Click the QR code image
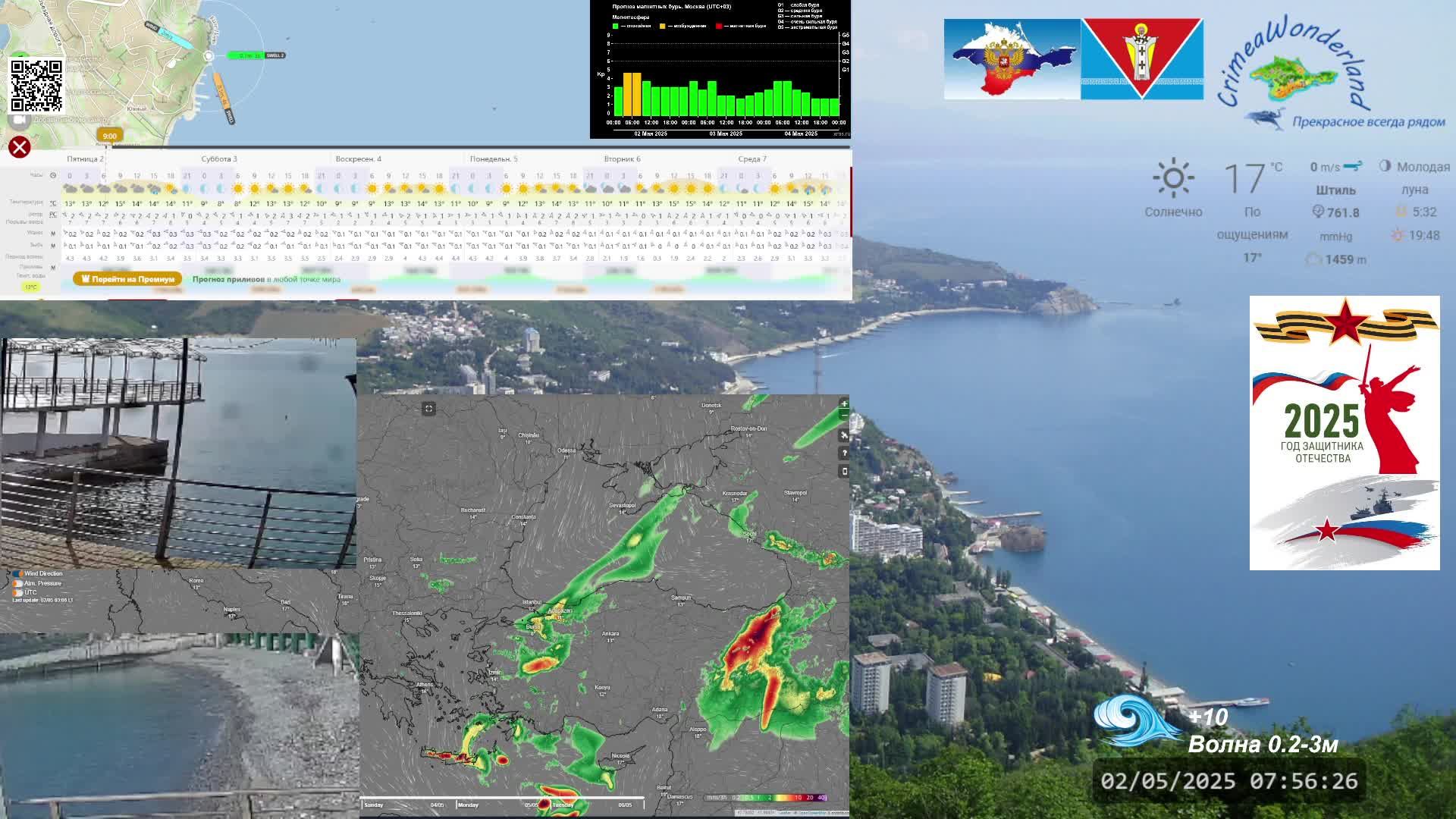This screenshot has width=1456, height=819. (x=36, y=86)
